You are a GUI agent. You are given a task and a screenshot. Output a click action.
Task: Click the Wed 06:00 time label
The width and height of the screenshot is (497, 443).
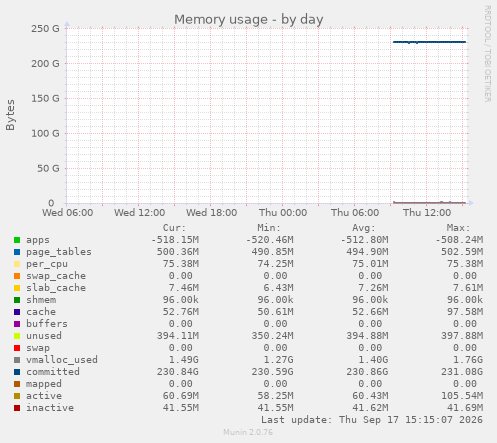click(x=68, y=213)
